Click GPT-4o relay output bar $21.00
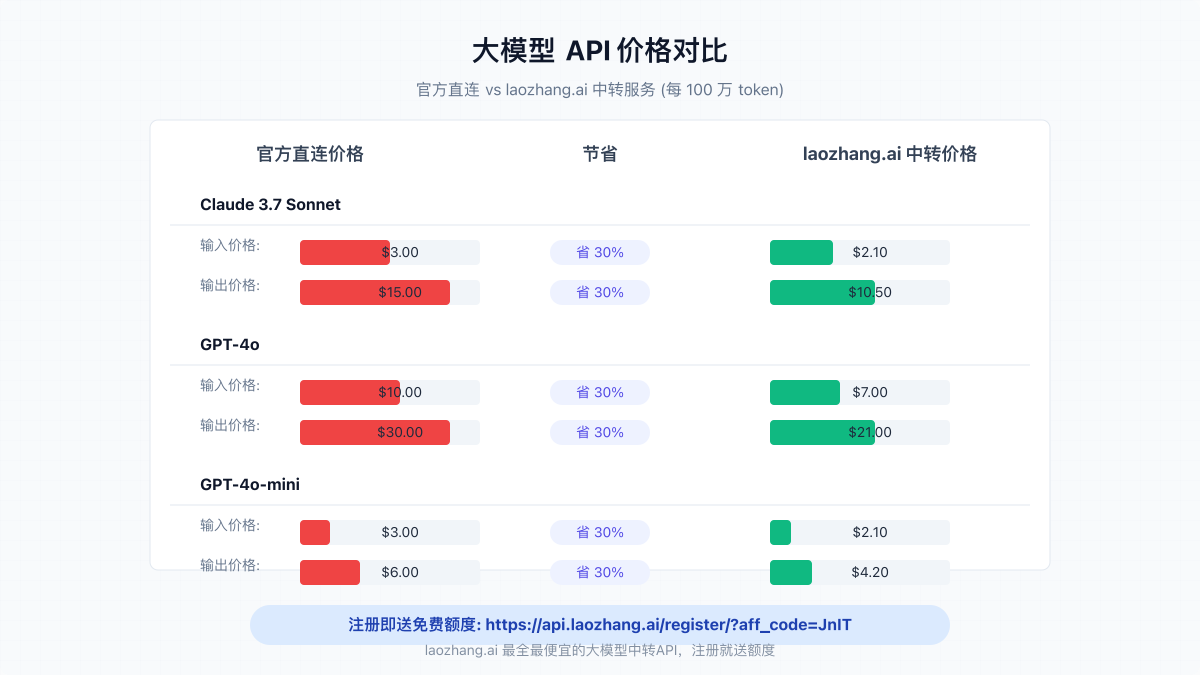Viewport: 1200px width, 675px height. point(860,432)
